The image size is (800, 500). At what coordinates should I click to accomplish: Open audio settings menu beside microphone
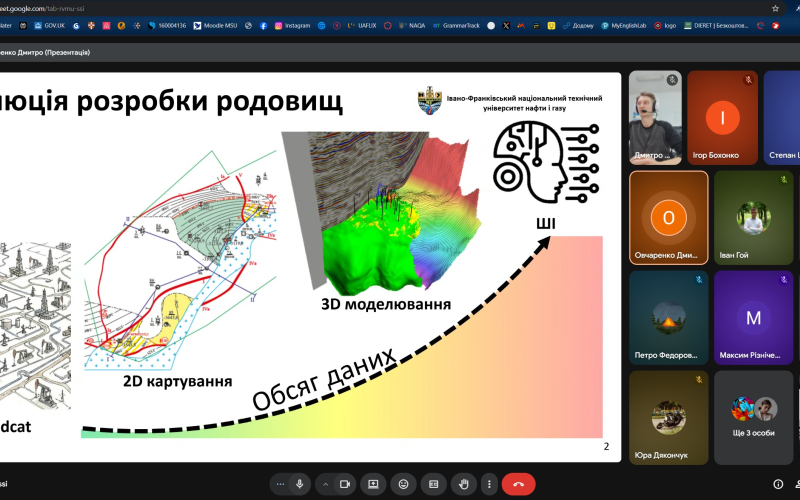pos(280,484)
